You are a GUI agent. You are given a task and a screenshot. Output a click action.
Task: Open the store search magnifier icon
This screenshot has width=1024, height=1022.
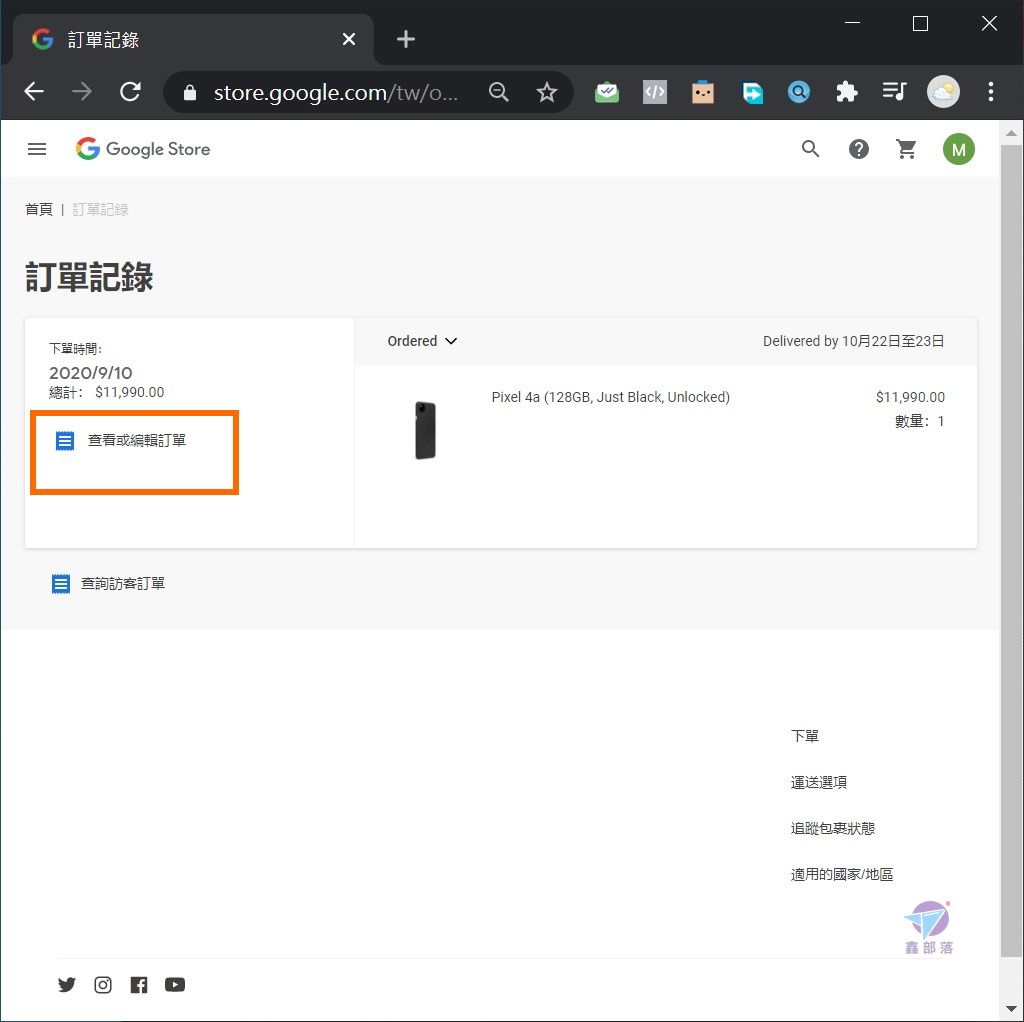point(810,149)
